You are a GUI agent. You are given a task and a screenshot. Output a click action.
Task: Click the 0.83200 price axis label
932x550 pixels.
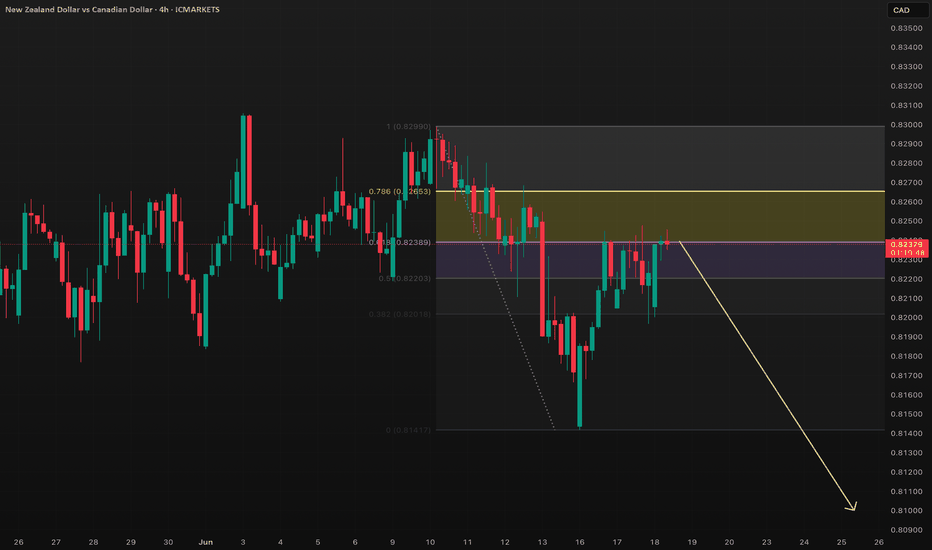pyautogui.click(x=906, y=86)
